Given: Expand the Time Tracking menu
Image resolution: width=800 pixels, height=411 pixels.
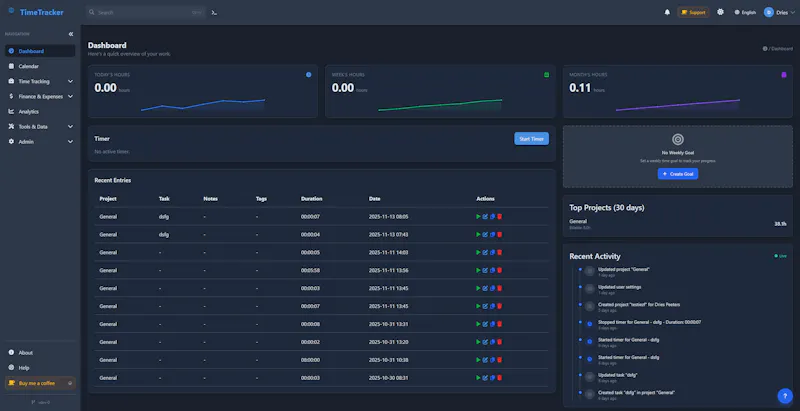Looking at the screenshot, I should point(40,81).
